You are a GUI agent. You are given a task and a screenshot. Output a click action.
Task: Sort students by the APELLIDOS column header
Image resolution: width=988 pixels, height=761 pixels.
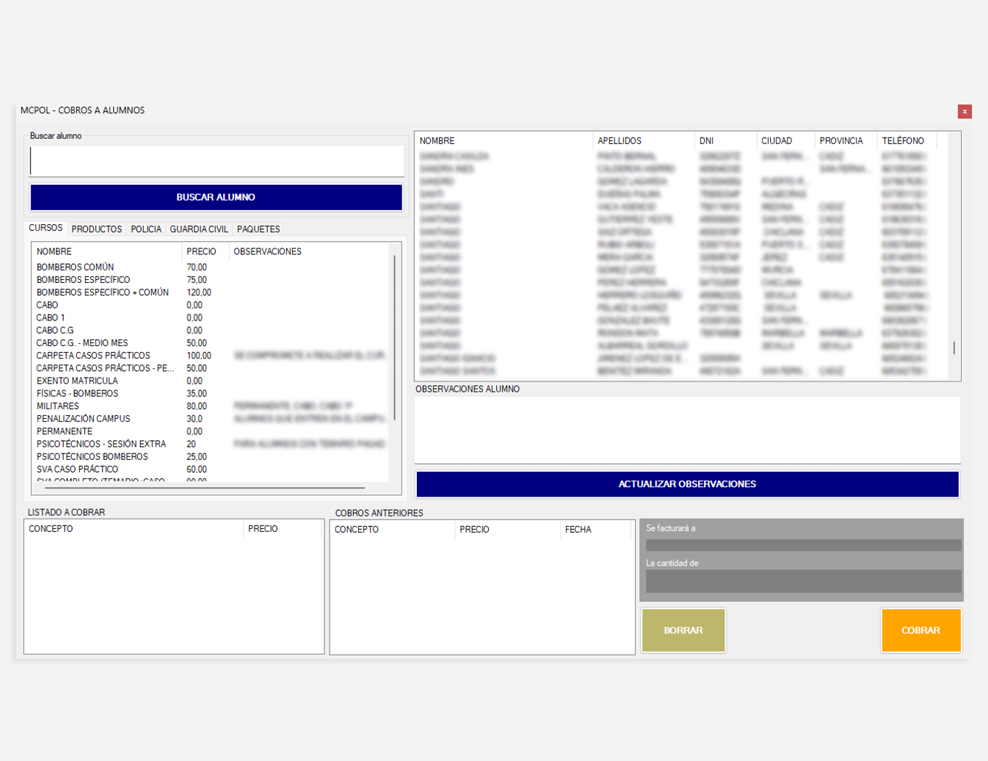620,141
